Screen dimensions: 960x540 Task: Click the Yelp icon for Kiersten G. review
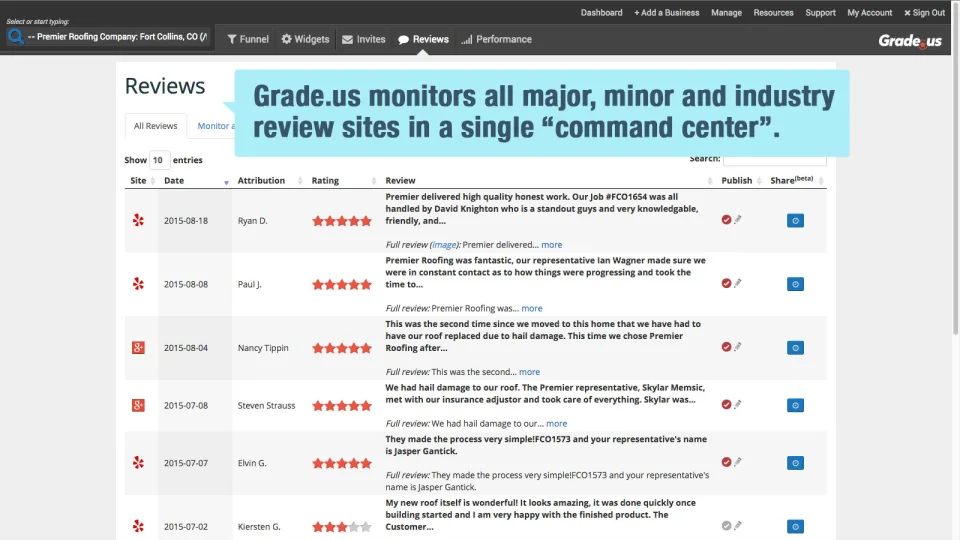pos(138,527)
